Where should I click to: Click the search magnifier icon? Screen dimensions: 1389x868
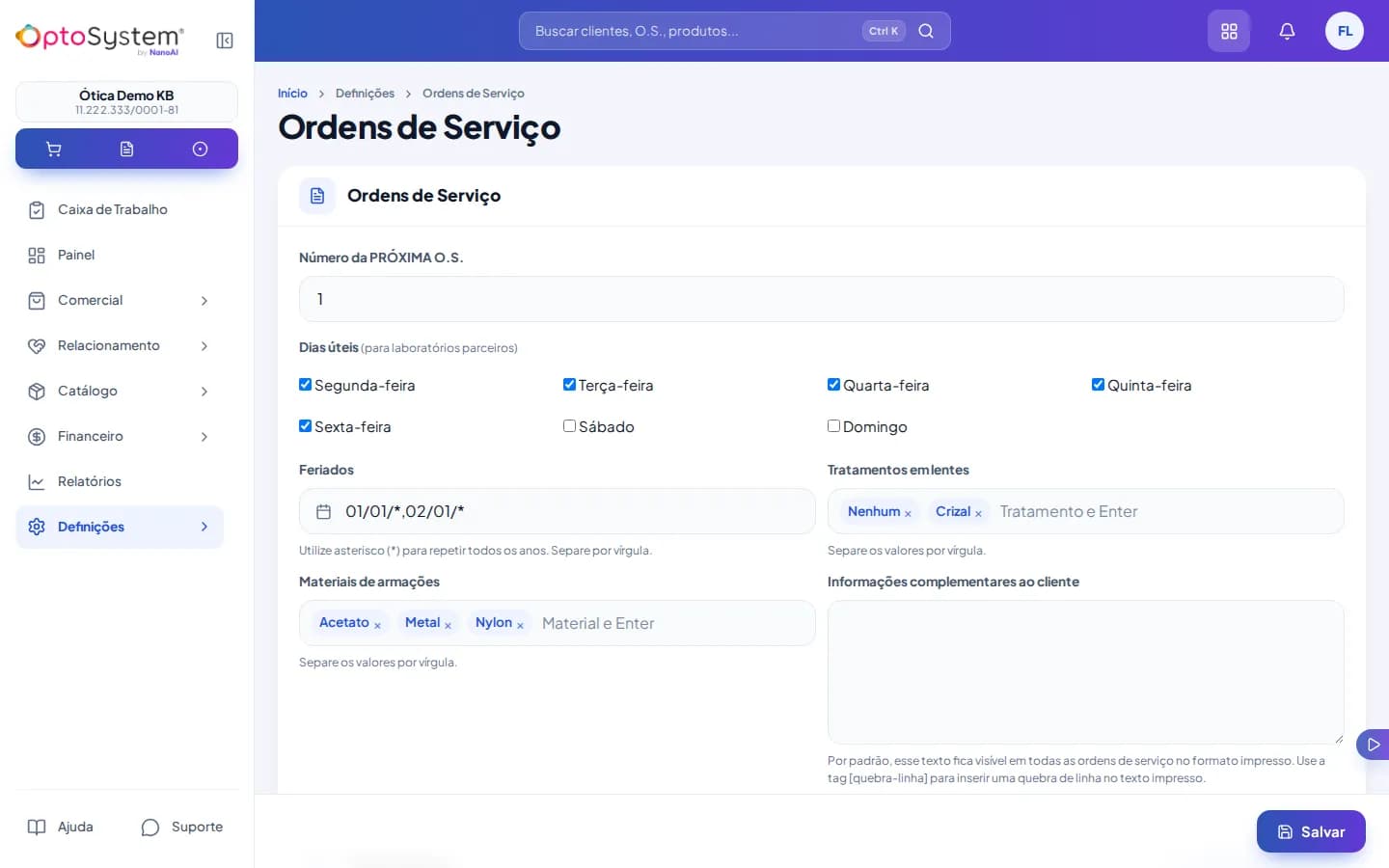926,31
